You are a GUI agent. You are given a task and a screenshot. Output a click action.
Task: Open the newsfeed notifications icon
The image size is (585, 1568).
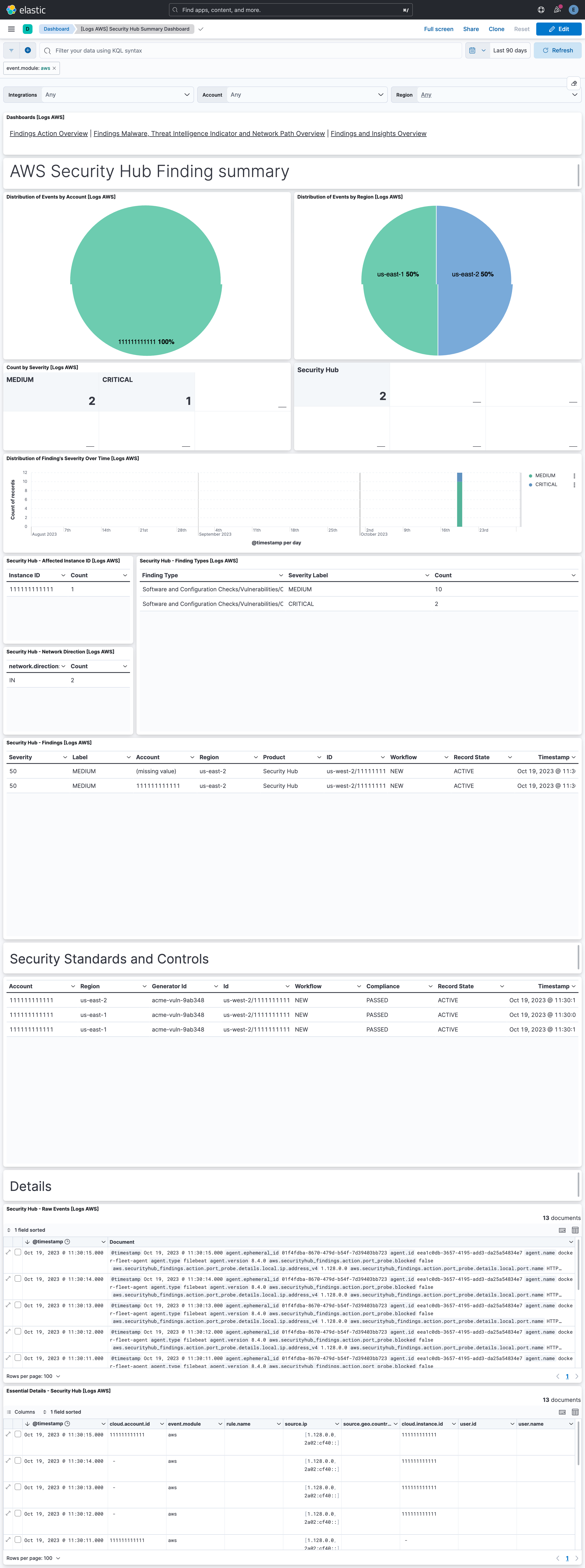[557, 10]
